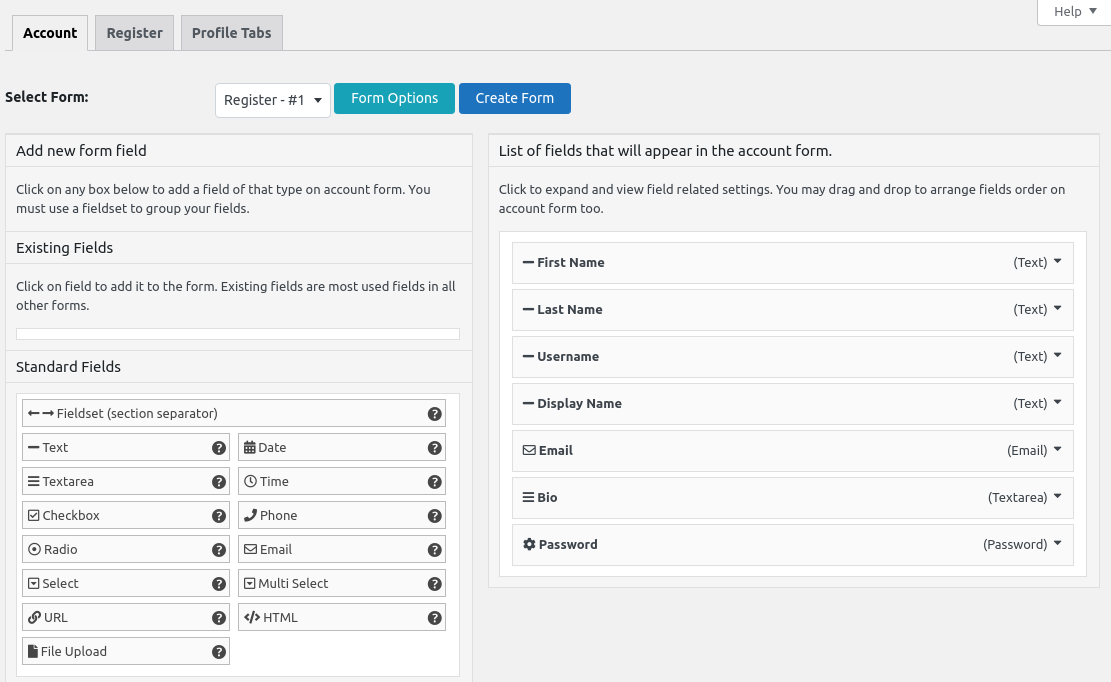Expand Email field settings arrow

(x=1057, y=449)
